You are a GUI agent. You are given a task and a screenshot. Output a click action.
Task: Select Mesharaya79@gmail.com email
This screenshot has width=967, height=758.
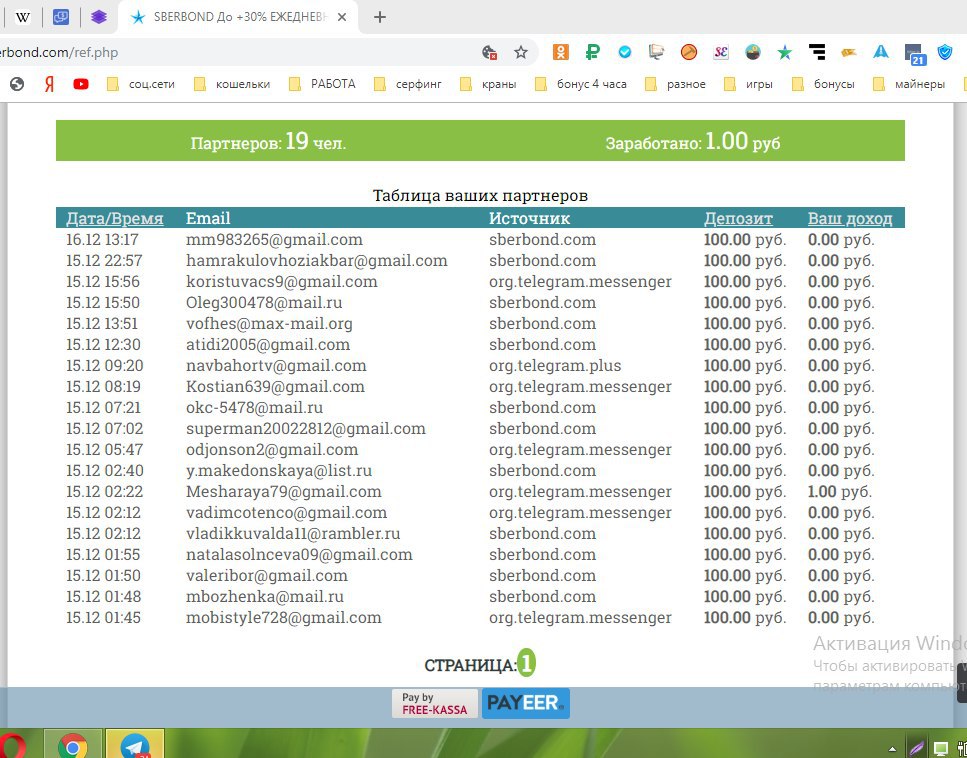[x=284, y=492]
